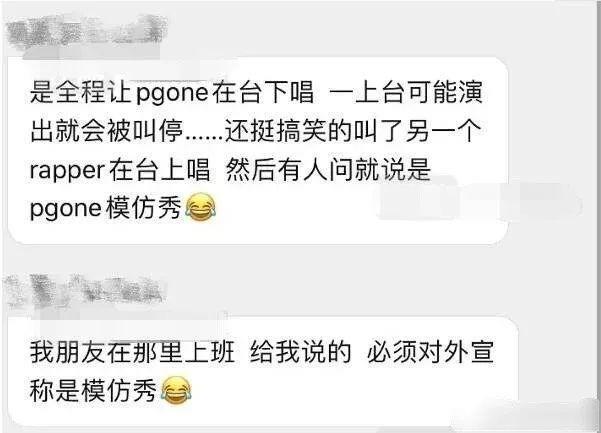Viewport: 601px width, 433px height.
Task: Tap the blurred sender name above first message
Action: [85, 32]
